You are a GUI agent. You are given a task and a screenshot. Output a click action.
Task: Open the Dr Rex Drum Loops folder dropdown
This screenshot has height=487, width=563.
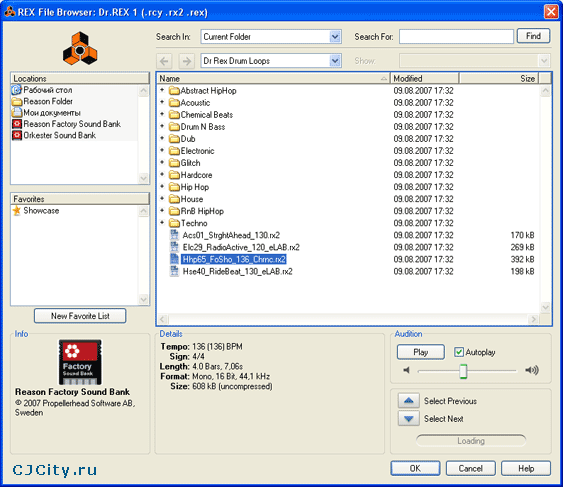(x=335, y=61)
